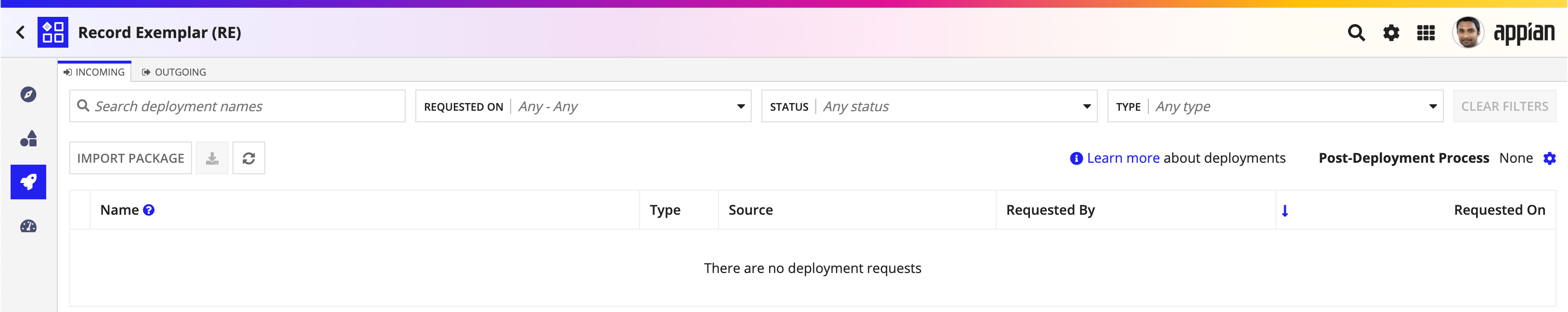Click the Post-Deployment Process label
The height and width of the screenshot is (312, 1568).
pyautogui.click(x=1404, y=158)
